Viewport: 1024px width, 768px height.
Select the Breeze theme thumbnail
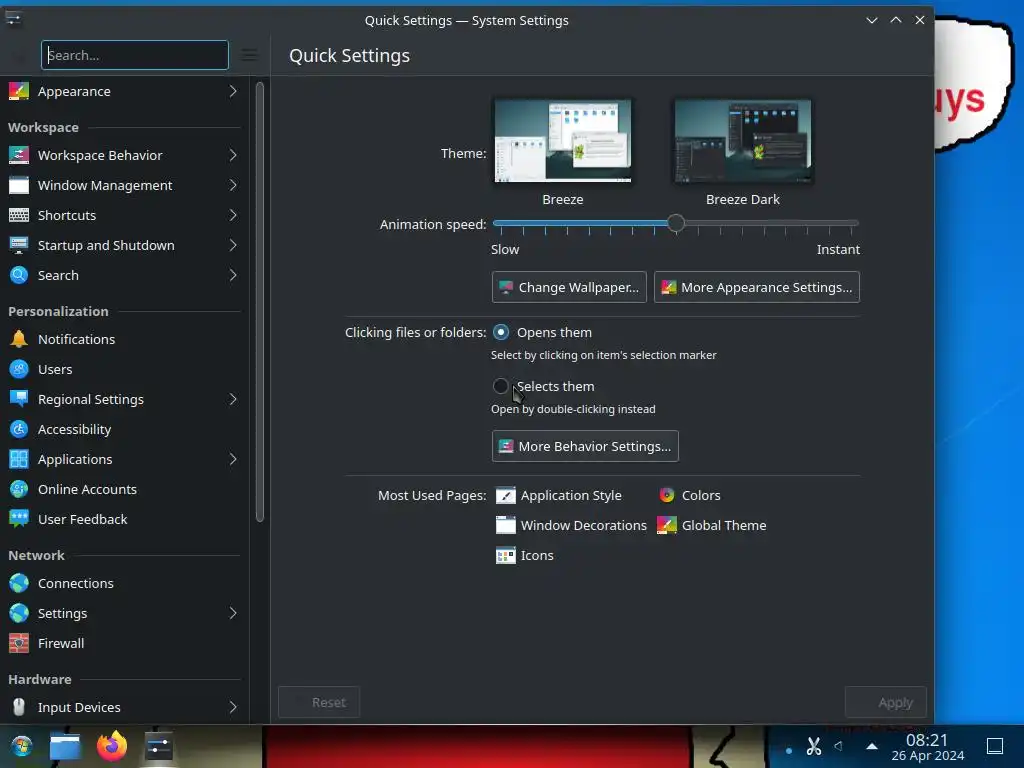[x=563, y=141]
